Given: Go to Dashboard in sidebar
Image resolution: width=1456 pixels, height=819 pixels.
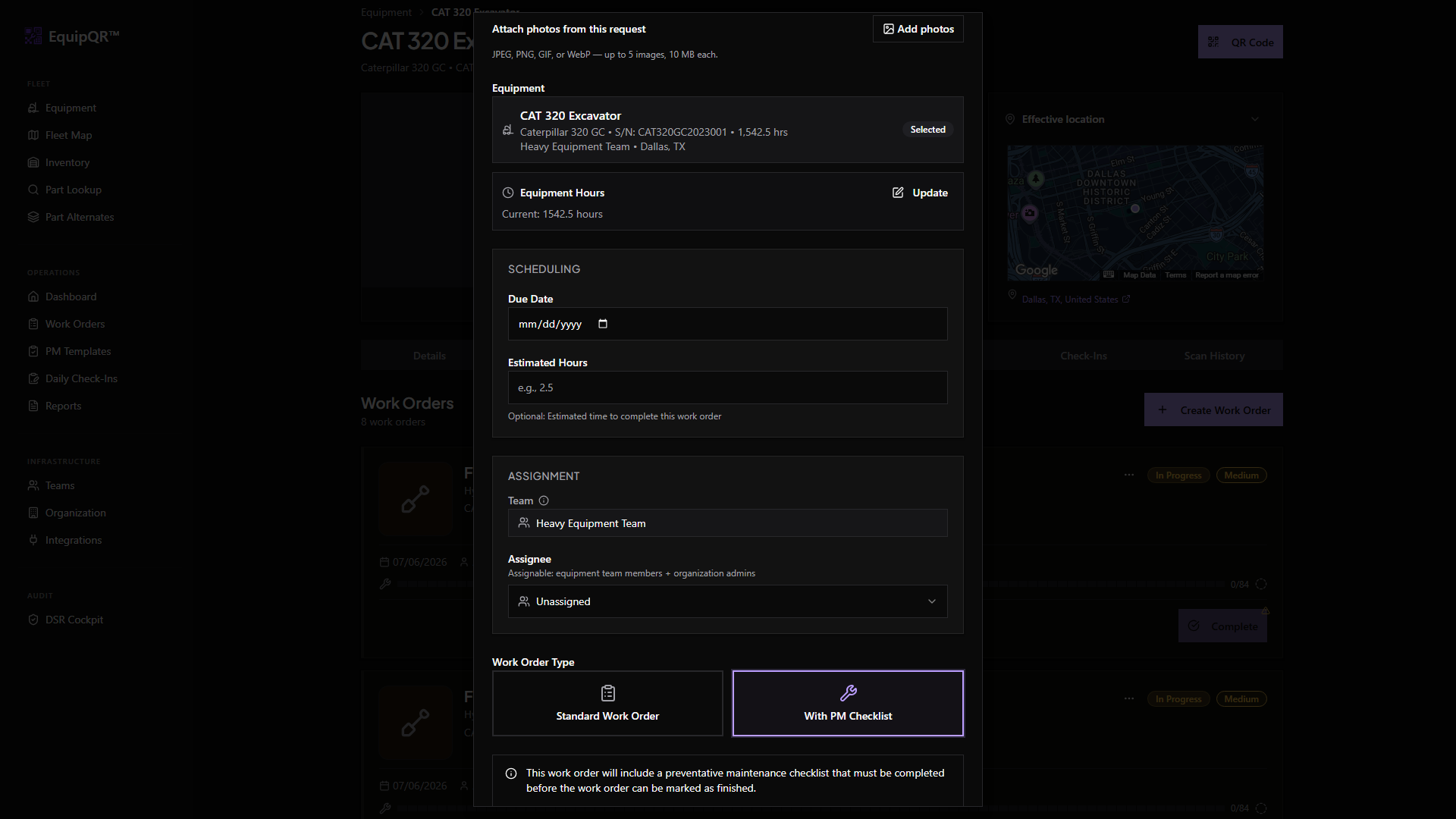Looking at the screenshot, I should (x=71, y=297).
